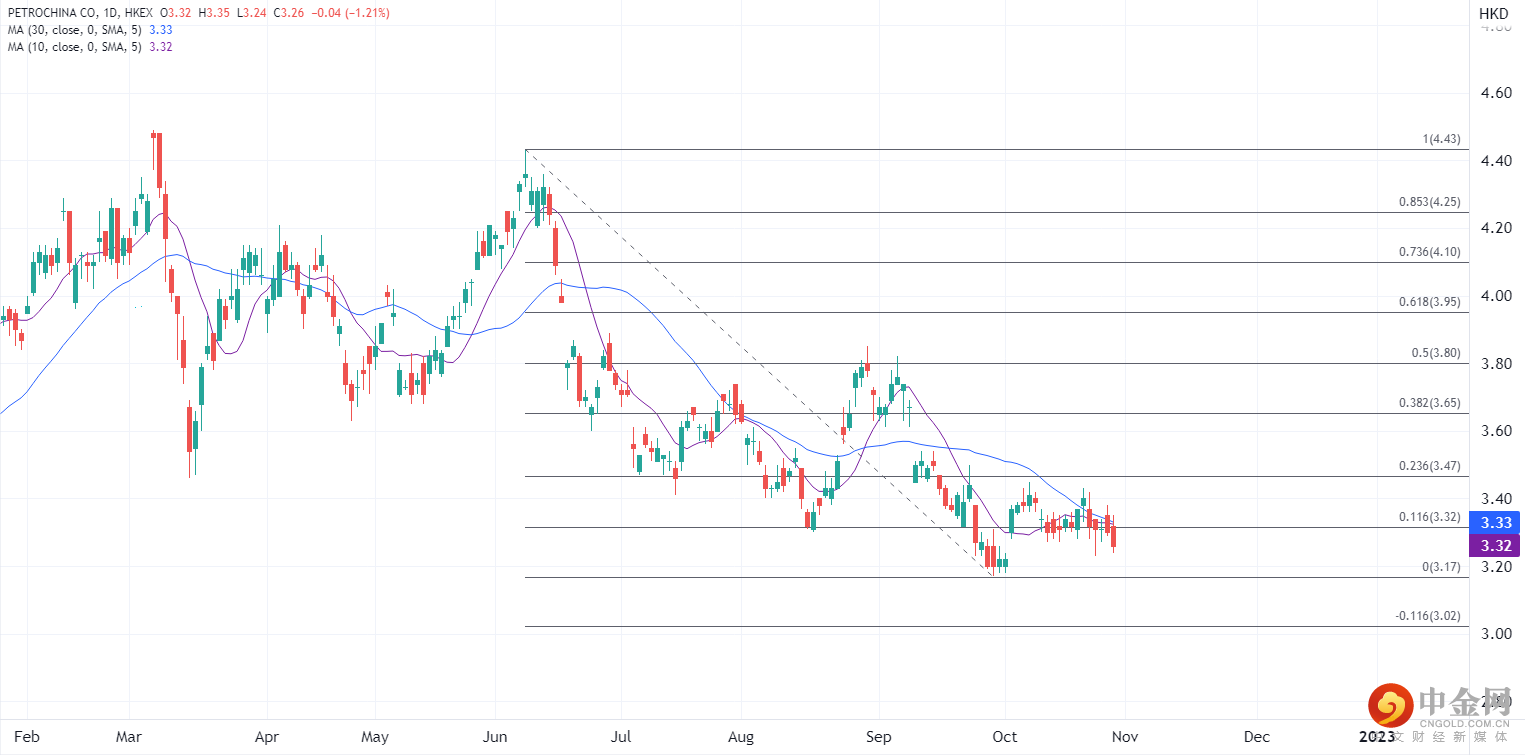Click the 3.60 price axis label
The height and width of the screenshot is (755, 1525).
pyautogui.click(x=1496, y=431)
